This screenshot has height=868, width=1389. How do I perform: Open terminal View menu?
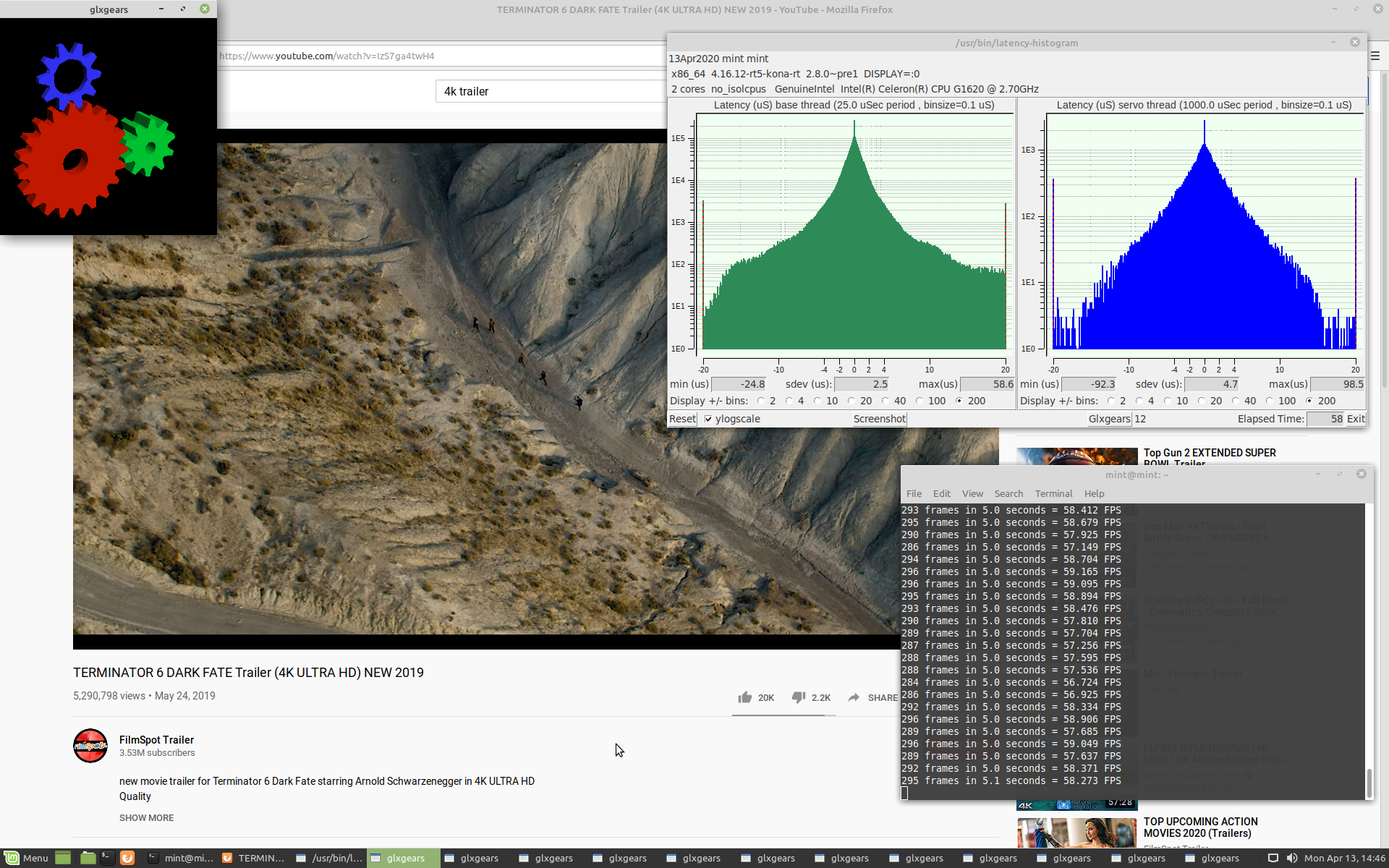[x=972, y=493]
